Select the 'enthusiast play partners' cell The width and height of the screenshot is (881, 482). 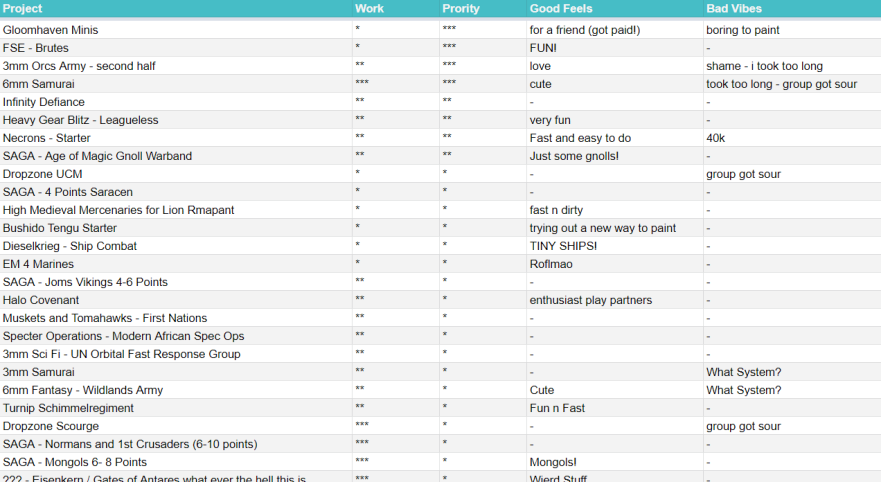click(x=590, y=300)
